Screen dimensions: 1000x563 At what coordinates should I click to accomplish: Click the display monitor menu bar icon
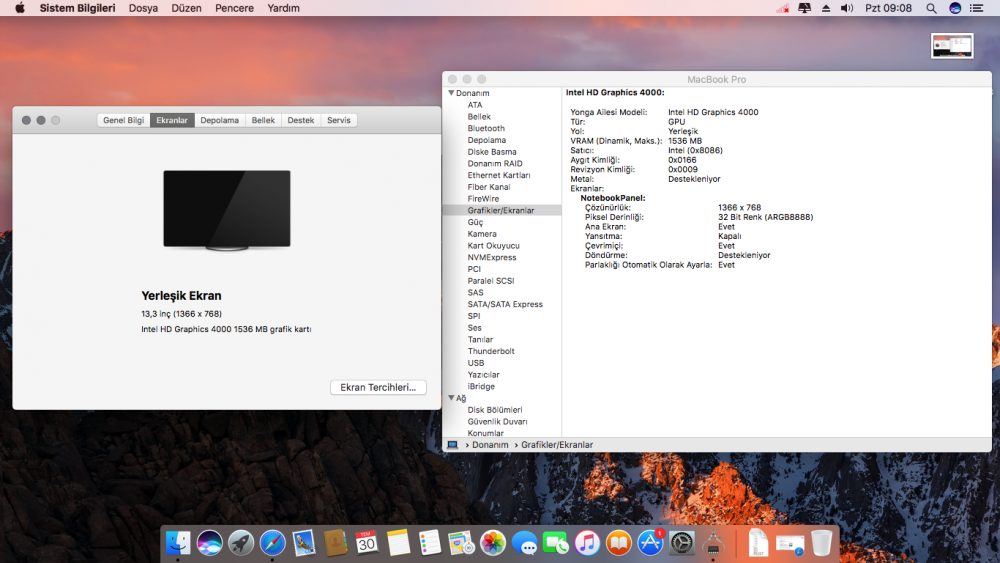click(804, 8)
